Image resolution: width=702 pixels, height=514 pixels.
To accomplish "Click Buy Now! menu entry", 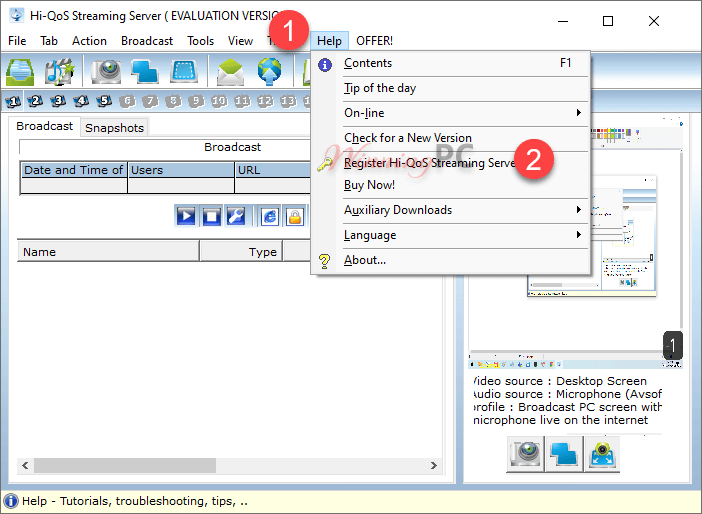I will [x=451, y=185].
